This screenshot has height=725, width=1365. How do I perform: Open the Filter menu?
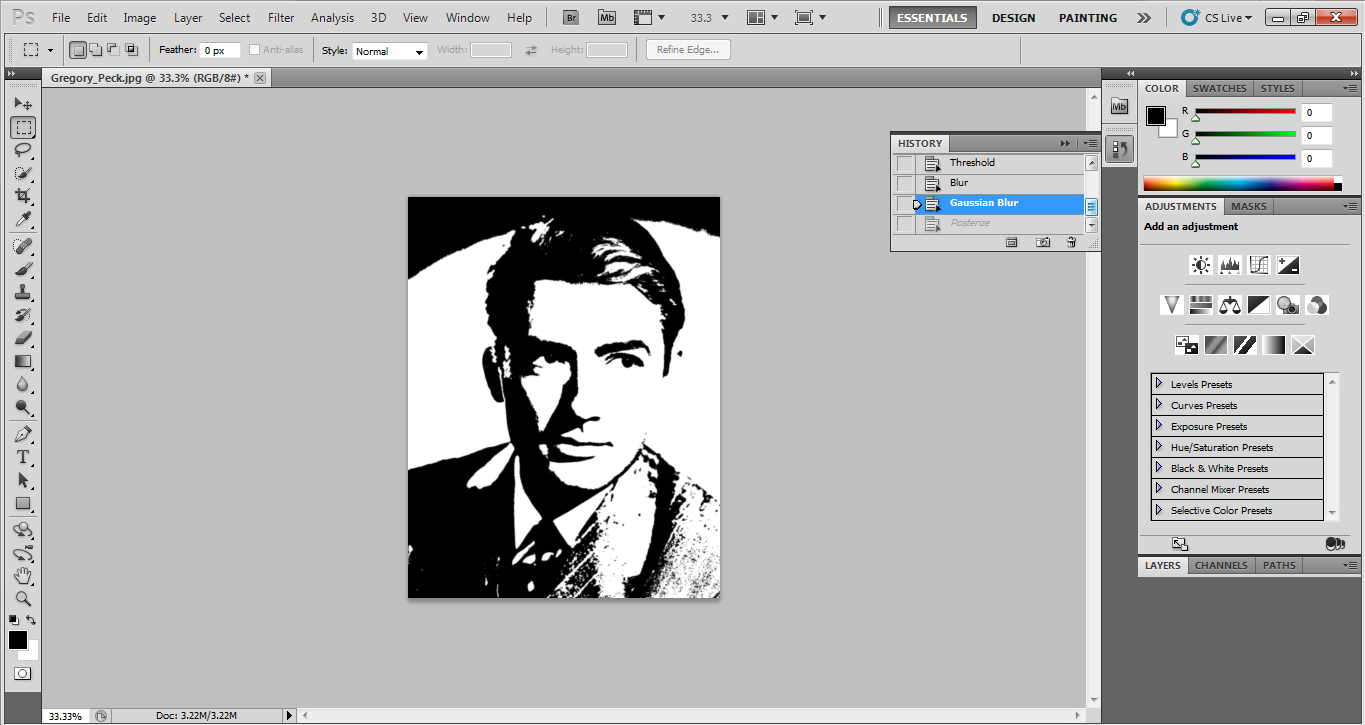(x=281, y=17)
